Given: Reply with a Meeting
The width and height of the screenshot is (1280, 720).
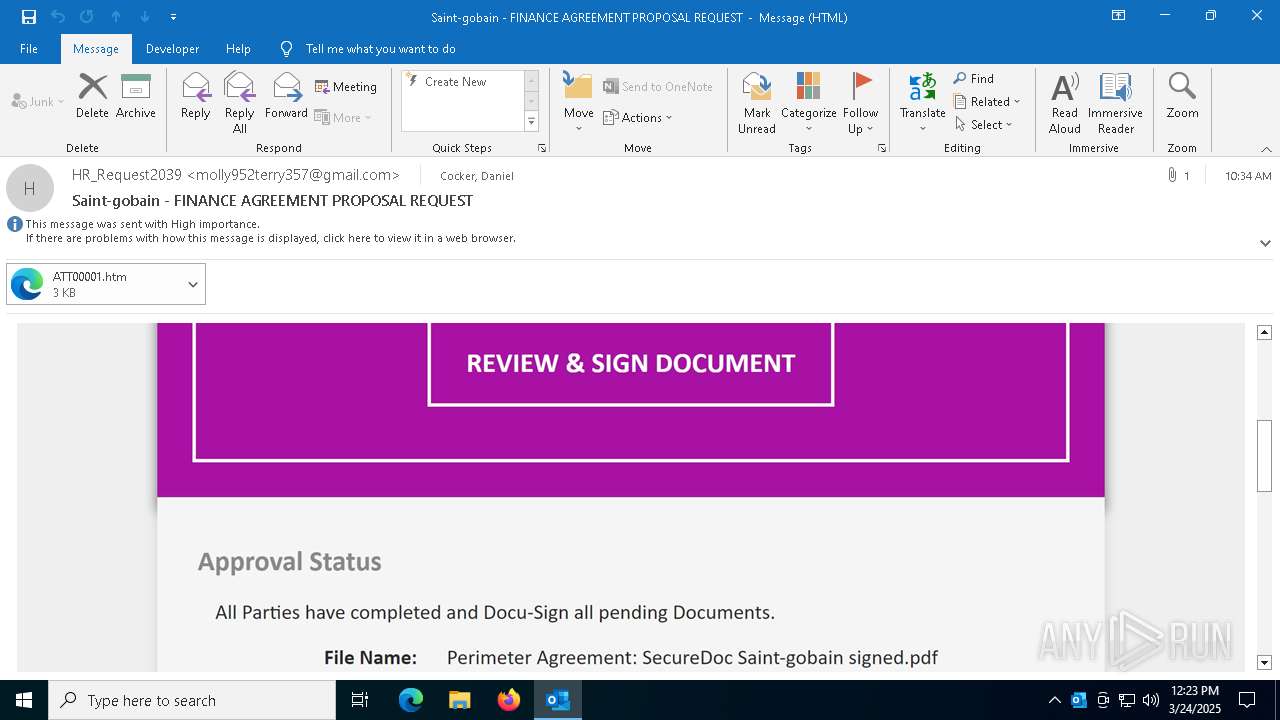Looking at the screenshot, I should pyautogui.click(x=346, y=87).
